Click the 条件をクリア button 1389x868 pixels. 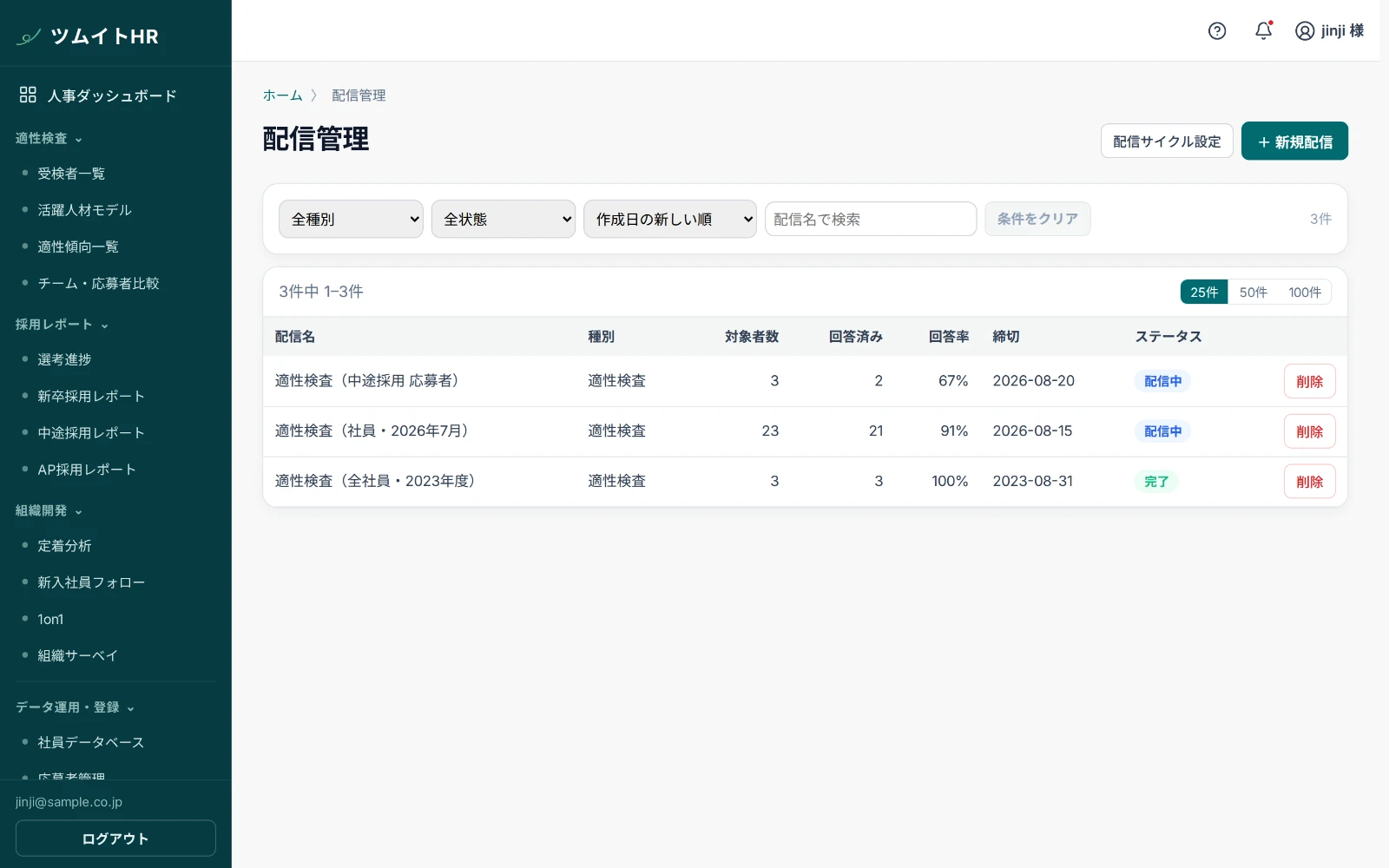(x=1037, y=219)
